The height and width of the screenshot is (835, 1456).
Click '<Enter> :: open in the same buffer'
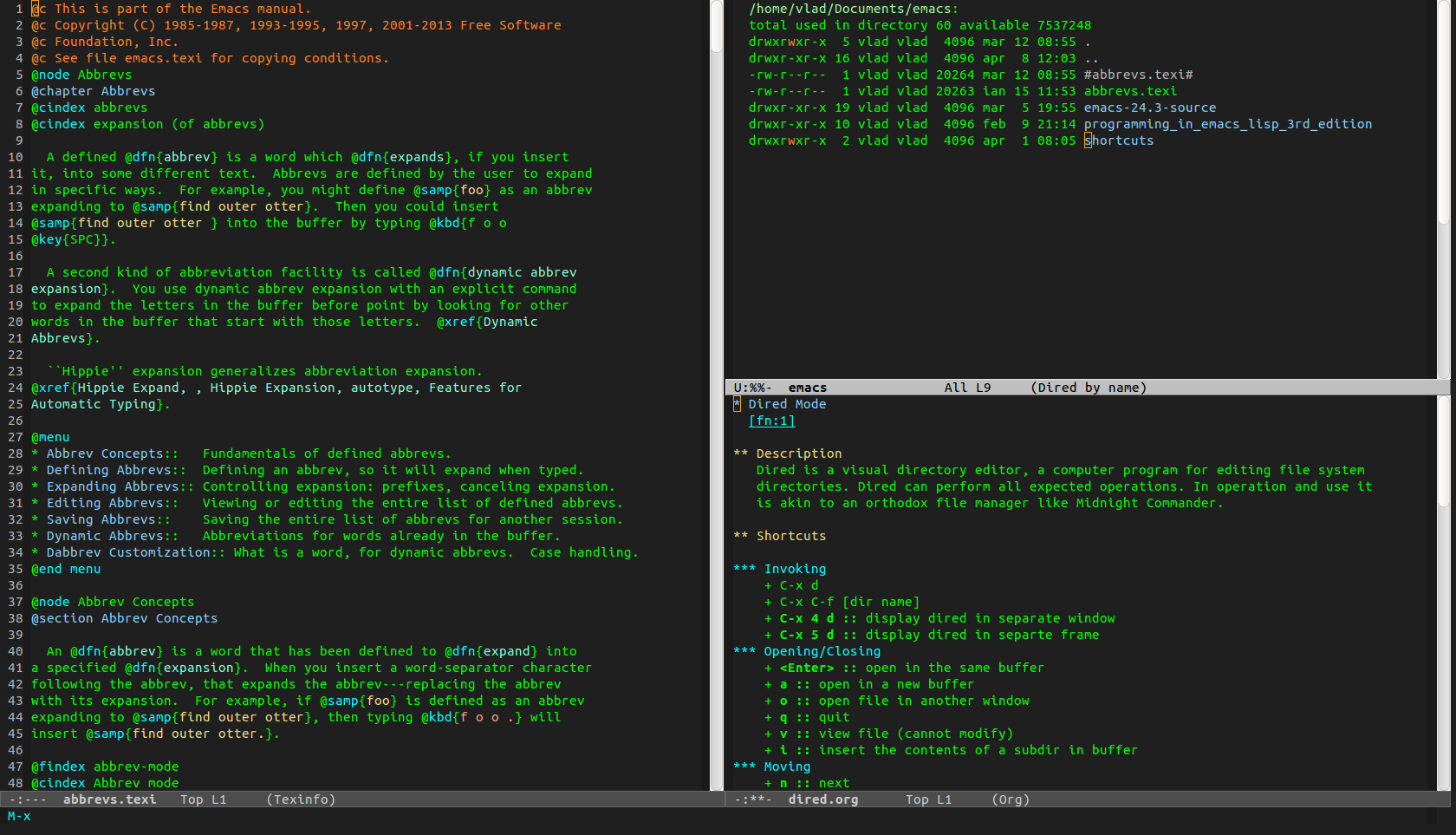(905, 668)
